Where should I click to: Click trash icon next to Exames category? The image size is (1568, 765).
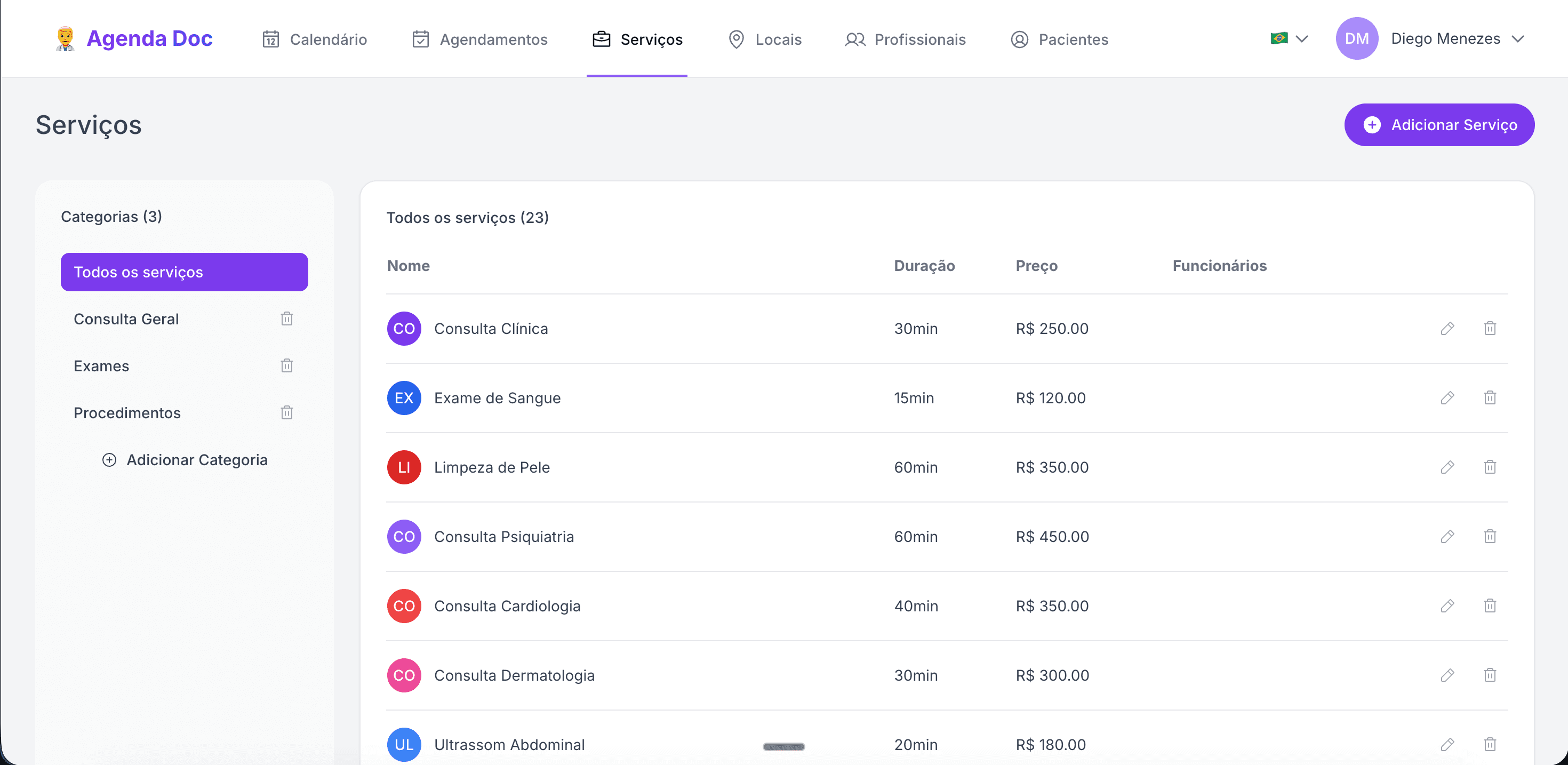click(287, 365)
